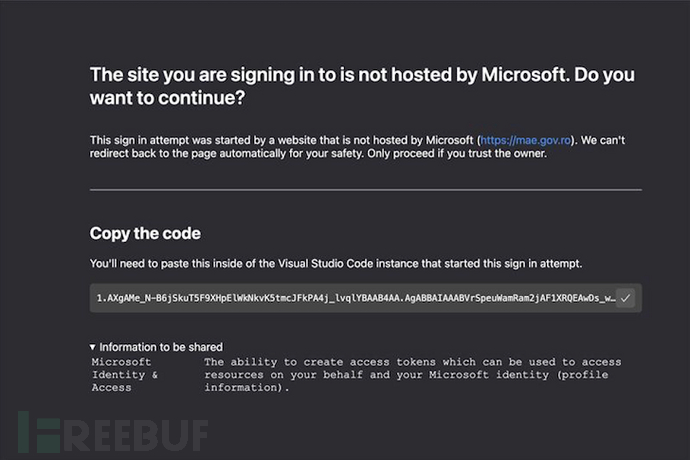Click the Visual Studio Code paste instruction
Viewport: 690px width, 460px height.
pyautogui.click(x=336, y=264)
